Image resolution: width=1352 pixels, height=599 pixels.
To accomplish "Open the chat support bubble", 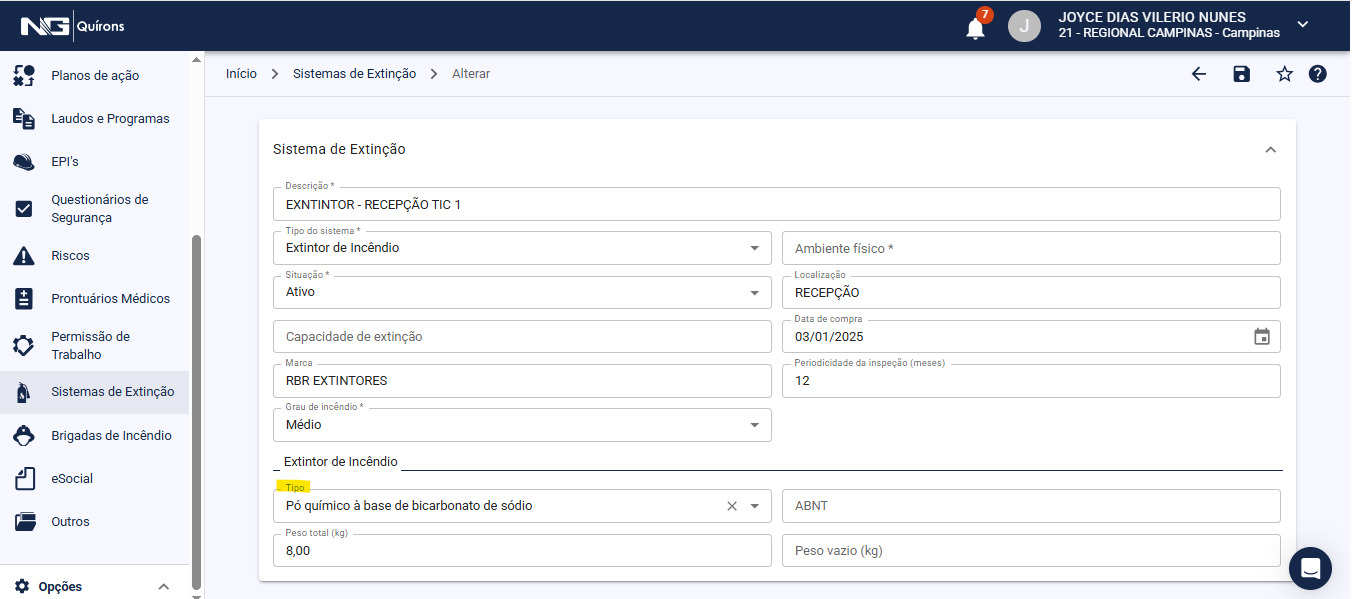I will [x=1310, y=568].
